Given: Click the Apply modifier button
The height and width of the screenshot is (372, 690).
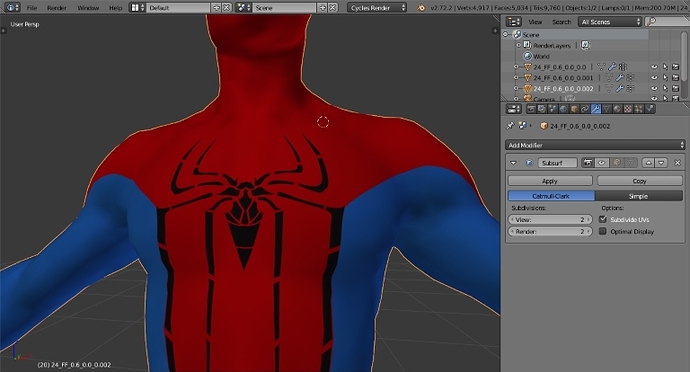Looking at the screenshot, I should click(x=550, y=181).
